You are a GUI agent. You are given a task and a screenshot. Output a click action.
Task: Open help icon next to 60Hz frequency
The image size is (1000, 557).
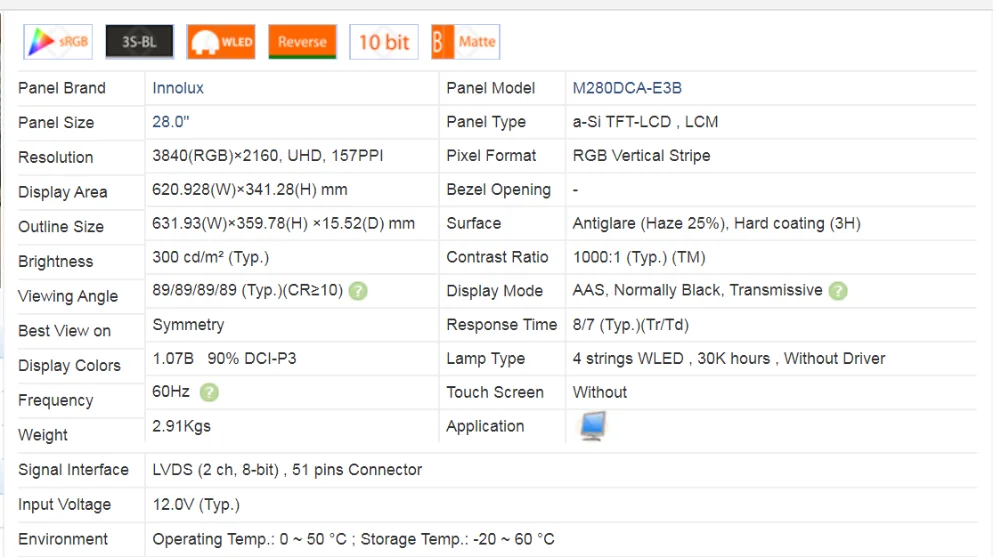coord(209,392)
